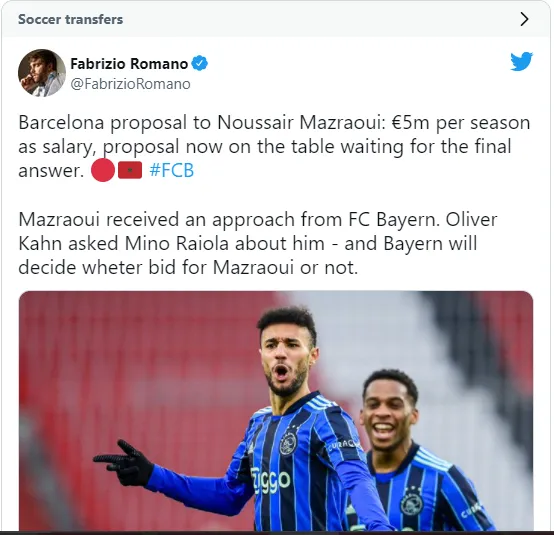Screen dimensions: 554x535
Task: Click the Twitter bird logo
Action: tap(521, 61)
